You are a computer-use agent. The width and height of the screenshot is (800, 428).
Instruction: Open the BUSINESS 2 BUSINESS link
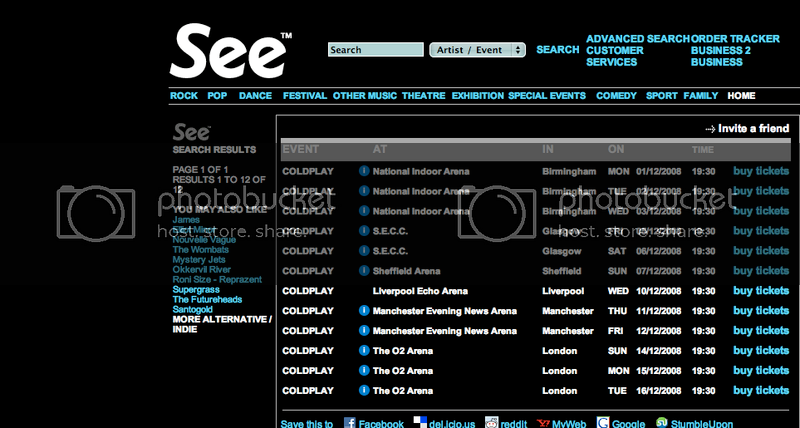tap(721, 56)
